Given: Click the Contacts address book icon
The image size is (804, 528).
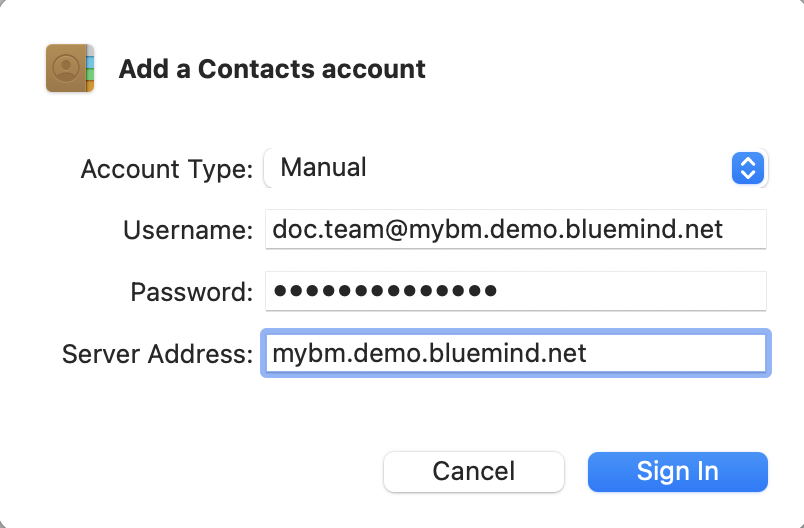Looking at the screenshot, I should (70, 68).
